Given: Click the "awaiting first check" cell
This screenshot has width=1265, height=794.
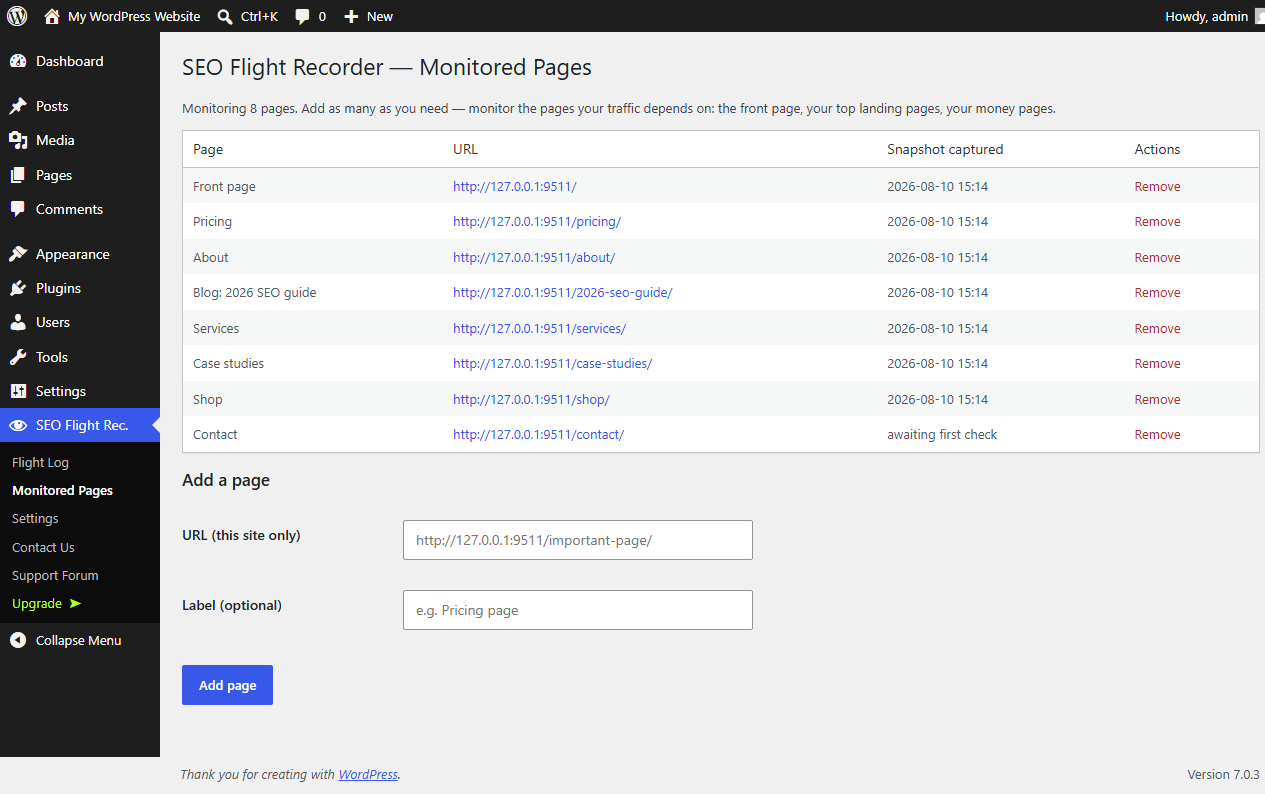Looking at the screenshot, I should (942, 434).
